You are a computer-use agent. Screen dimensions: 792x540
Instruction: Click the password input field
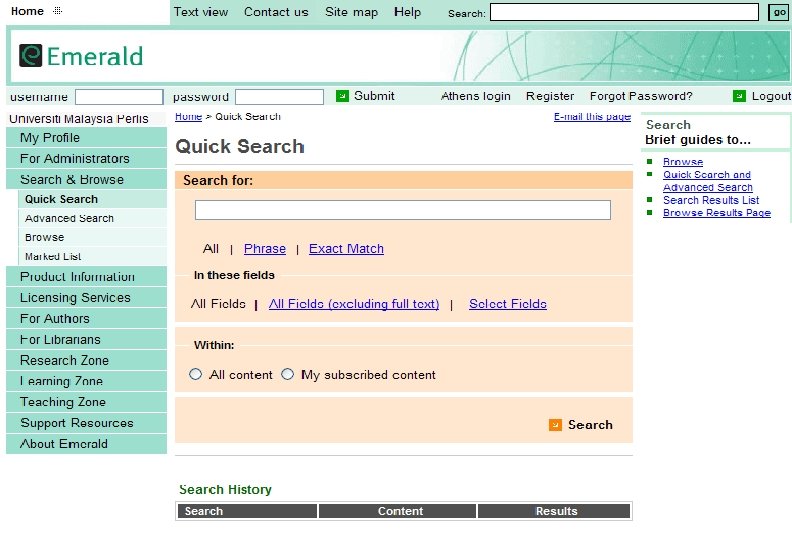point(279,96)
